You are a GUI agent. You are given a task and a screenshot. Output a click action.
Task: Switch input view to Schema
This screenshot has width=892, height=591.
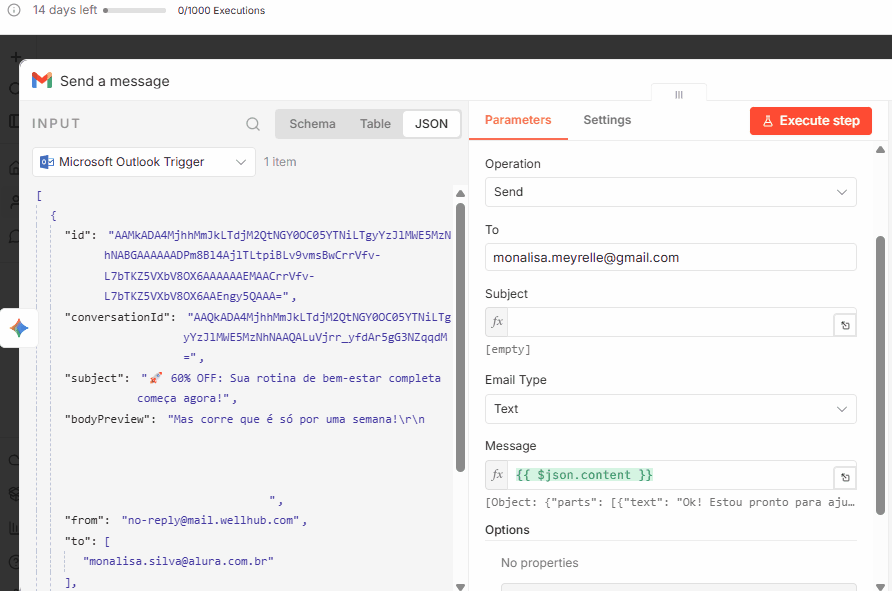(x=312, y=124)
